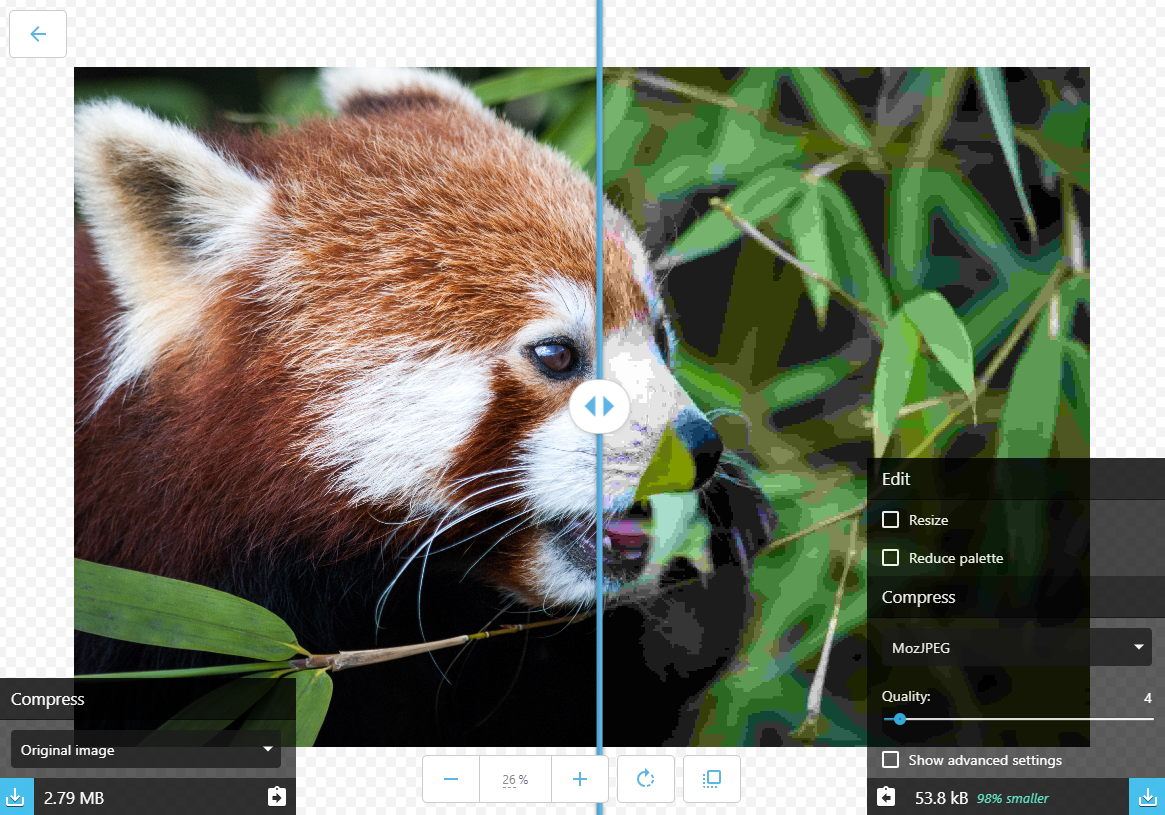Rotate the image using the rotate icon
The width and height of the screenshot is (1165, 815).
tap(646, 779)
